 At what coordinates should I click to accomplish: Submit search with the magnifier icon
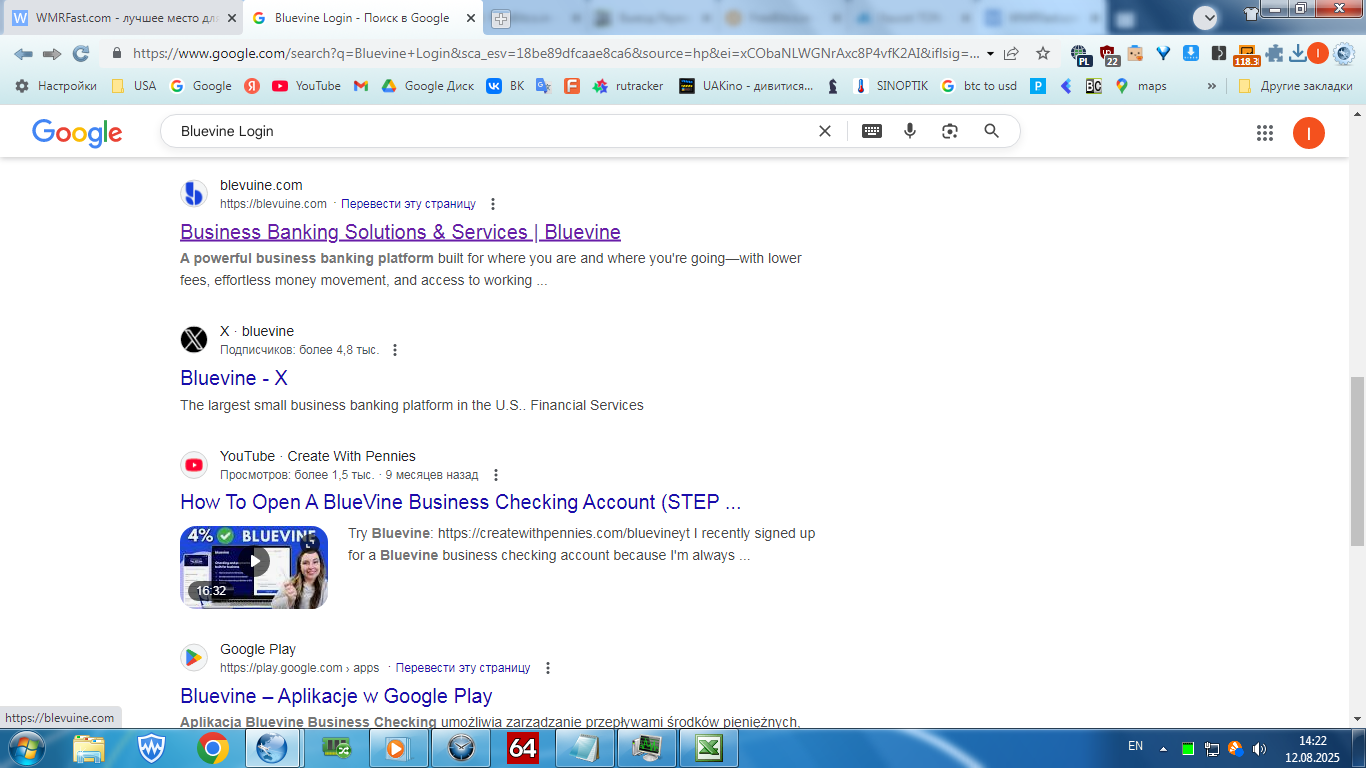(992, 131)
